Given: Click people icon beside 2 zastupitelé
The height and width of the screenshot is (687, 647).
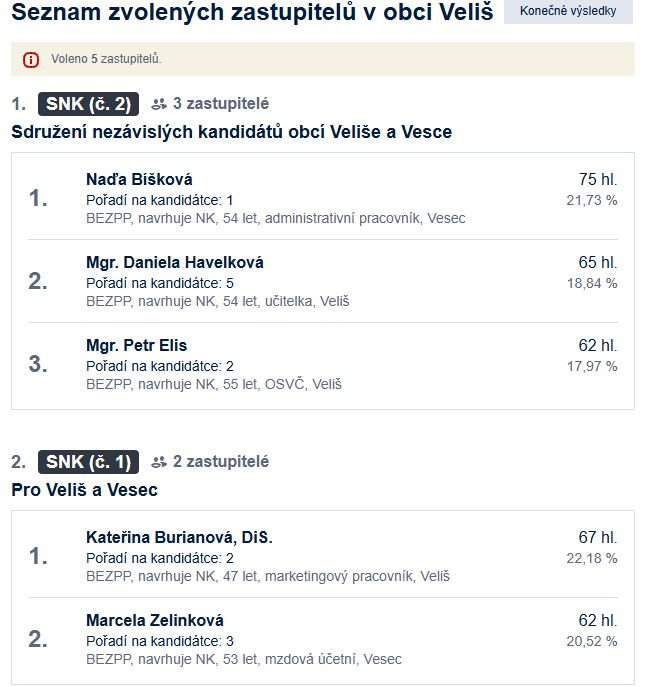Looking at the screenshot, I should (159, 462).
